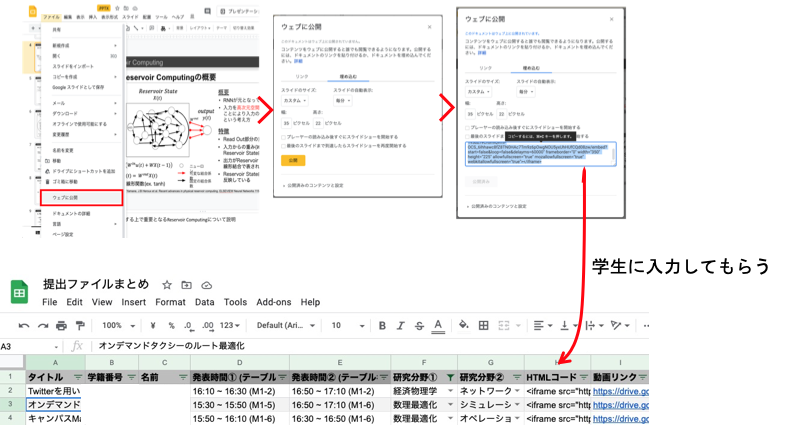The width and height of the screenshot is (796, 425).
Task: Open more toolbar options (three dots)
Action: [x=645, y=325]
